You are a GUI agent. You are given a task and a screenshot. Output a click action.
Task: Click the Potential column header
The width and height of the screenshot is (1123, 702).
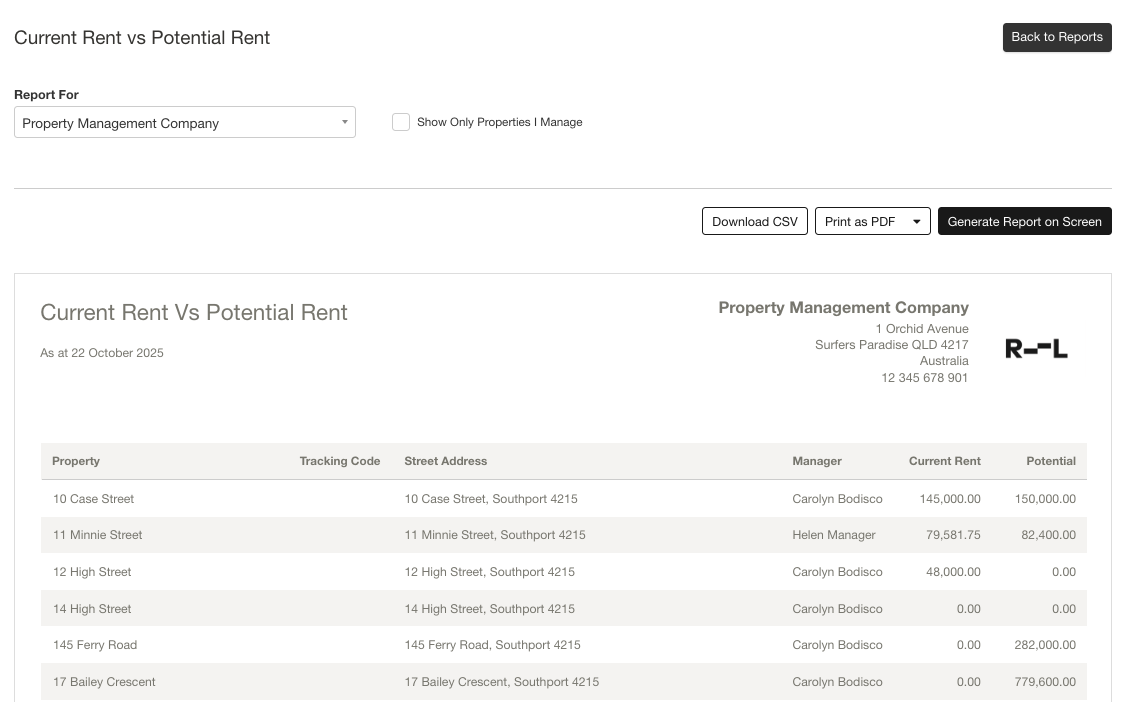point(1050,461)
